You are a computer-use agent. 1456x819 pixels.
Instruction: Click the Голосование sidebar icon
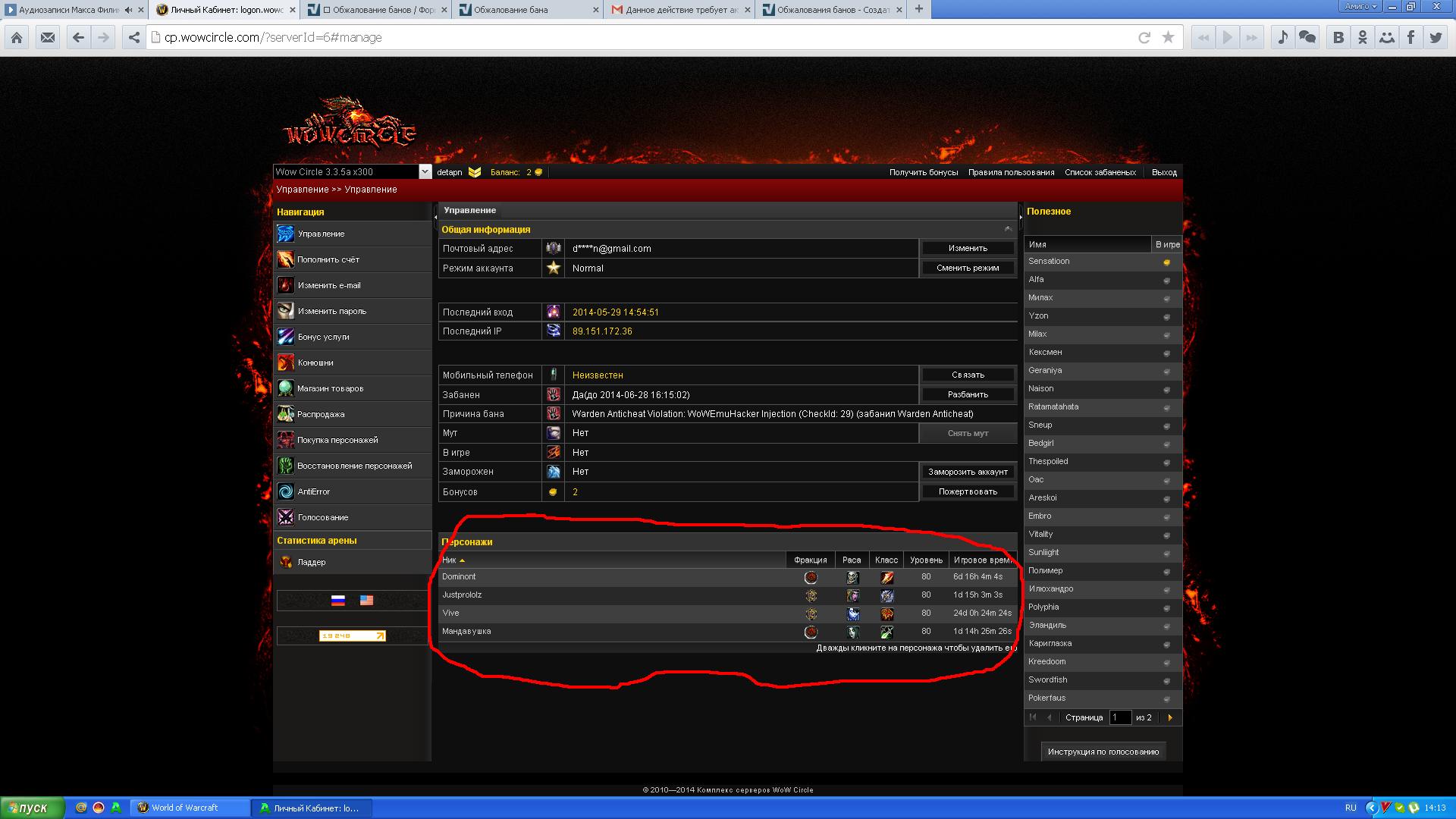[x=285, y=517]
